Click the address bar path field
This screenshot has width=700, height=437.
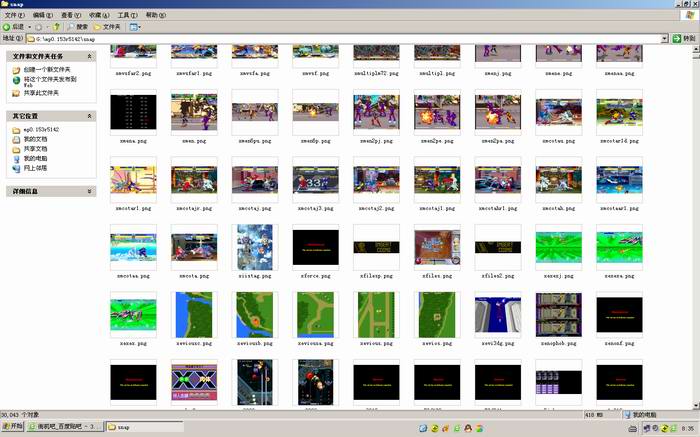[x=343, y=39]
